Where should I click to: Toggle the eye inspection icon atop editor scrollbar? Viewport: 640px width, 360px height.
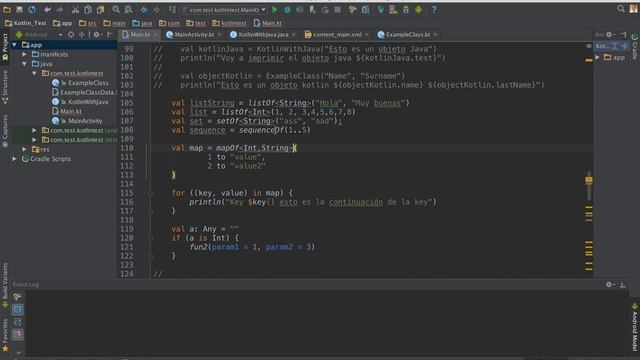click(x=589, y=46)
